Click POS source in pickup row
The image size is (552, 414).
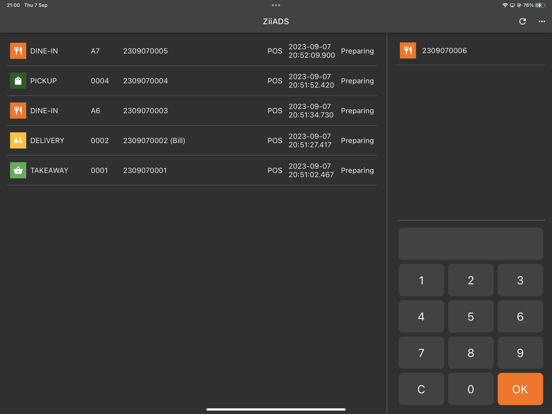coord(275,81)
